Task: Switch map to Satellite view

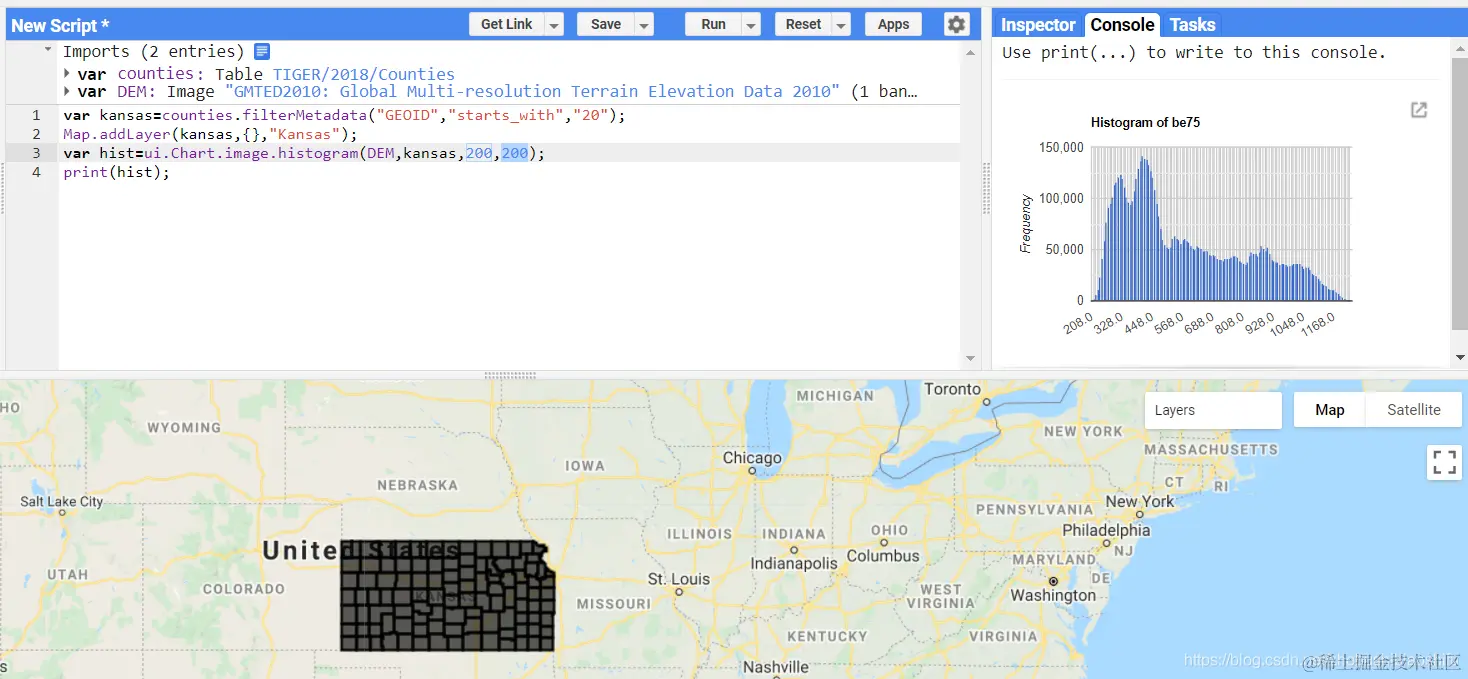Action: (1413, 410)
